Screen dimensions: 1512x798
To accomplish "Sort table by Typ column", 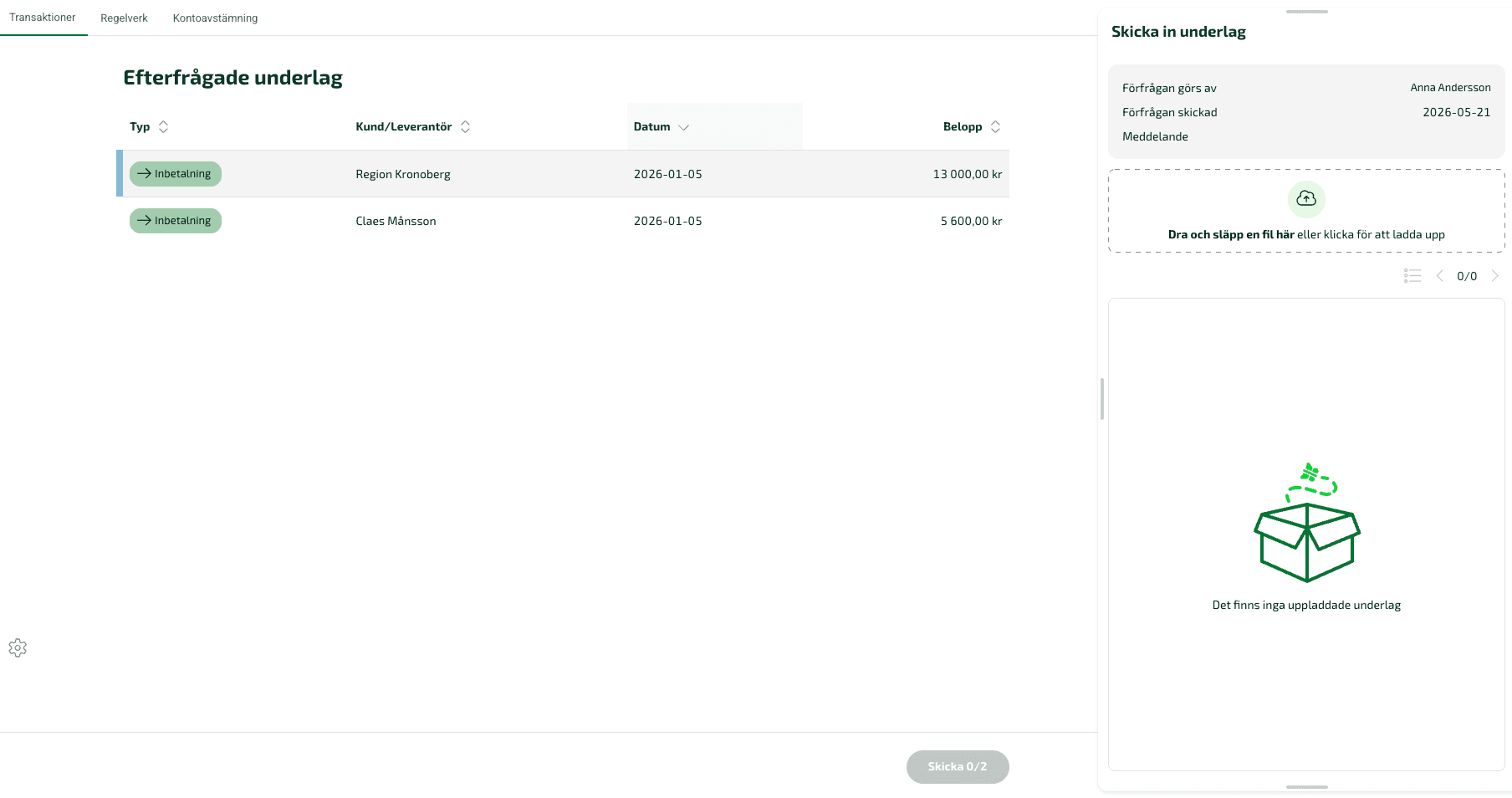I will pos(149,127).
